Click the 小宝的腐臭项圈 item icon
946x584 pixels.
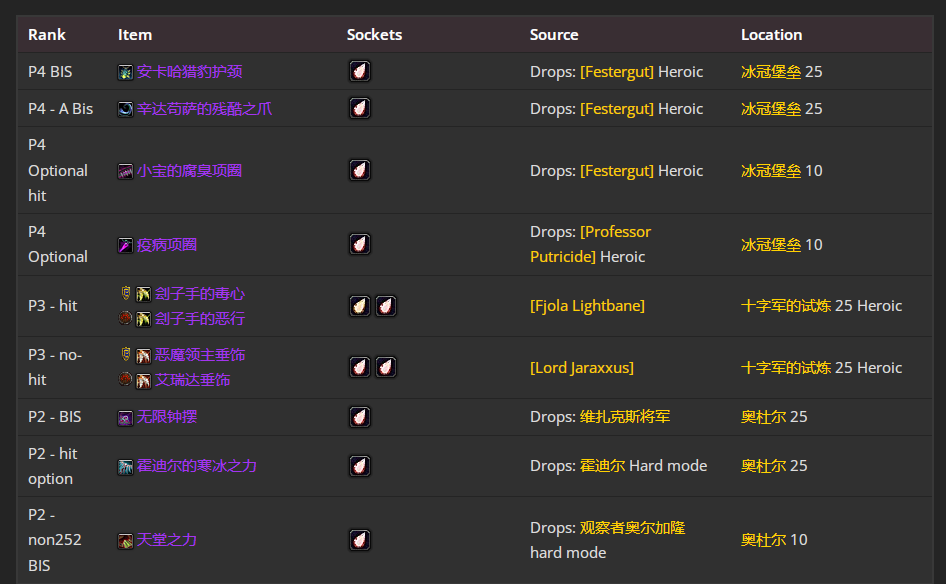[127, 171]
